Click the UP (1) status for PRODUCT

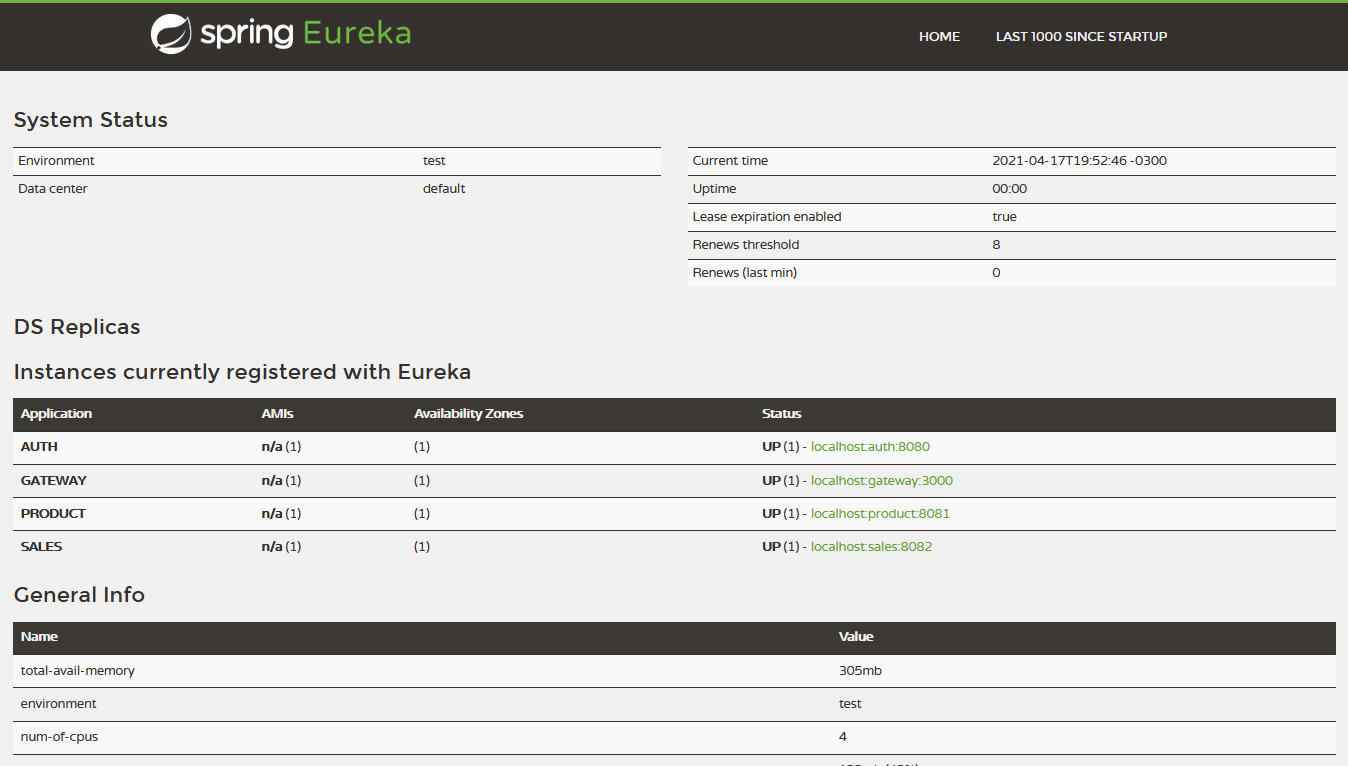(x=780, y=514)
